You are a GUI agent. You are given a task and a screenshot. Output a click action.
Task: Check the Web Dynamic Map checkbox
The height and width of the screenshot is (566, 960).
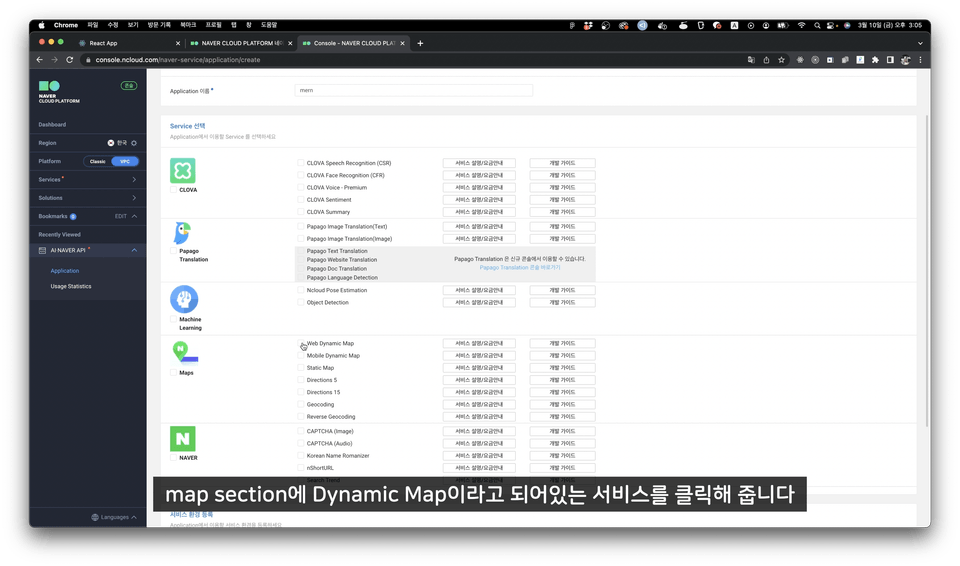click(x=301, y=344)
